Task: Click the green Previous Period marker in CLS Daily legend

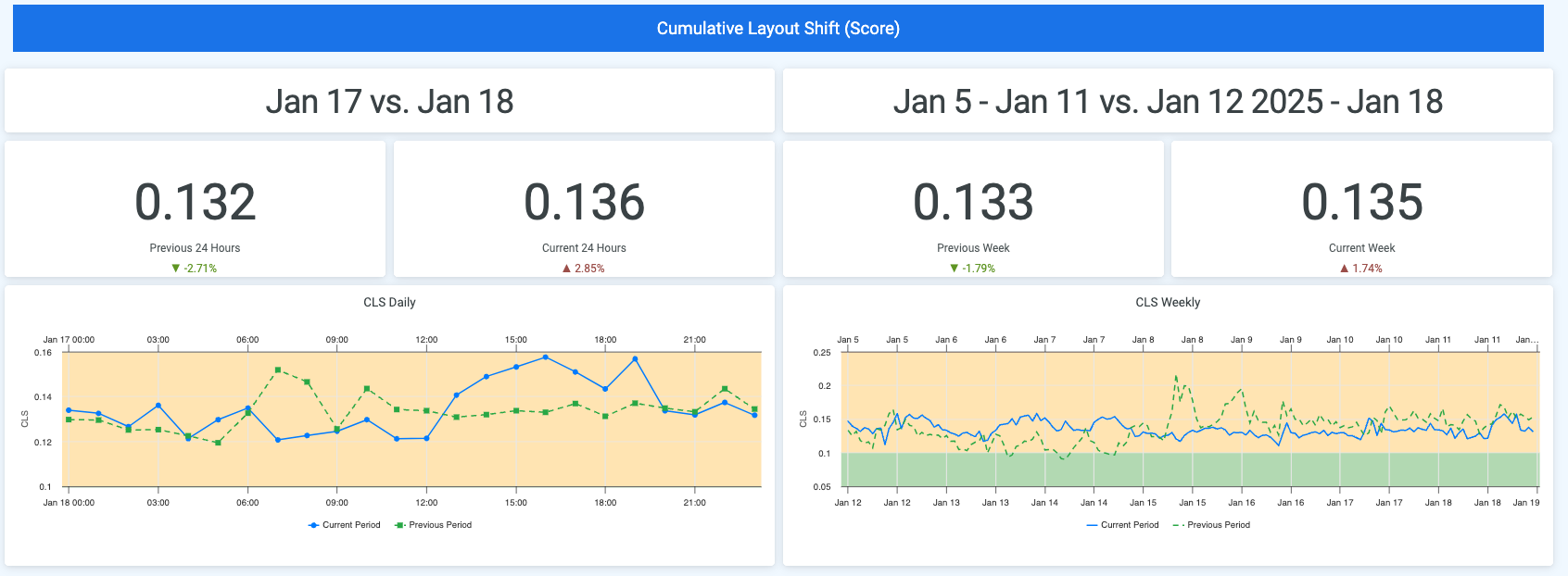Action: [399, 525]
